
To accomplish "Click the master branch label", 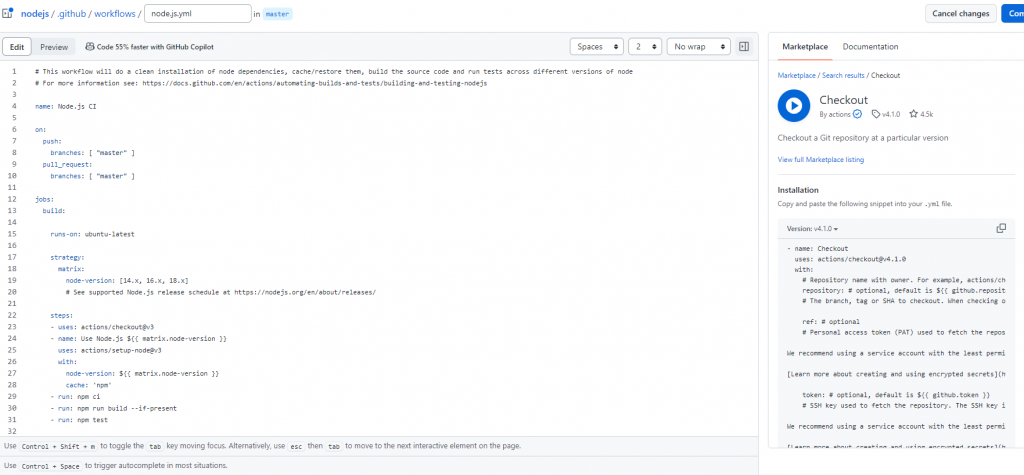I will (x=278, y=14).
